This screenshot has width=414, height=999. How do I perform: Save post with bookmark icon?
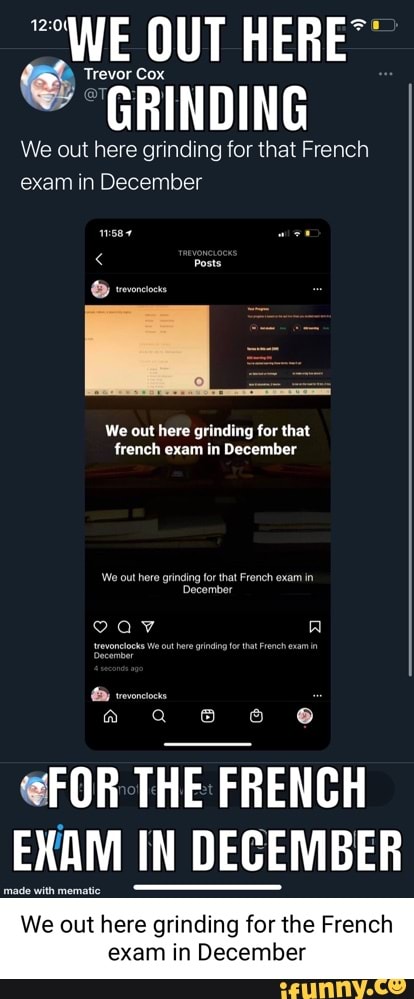point(313,628)
